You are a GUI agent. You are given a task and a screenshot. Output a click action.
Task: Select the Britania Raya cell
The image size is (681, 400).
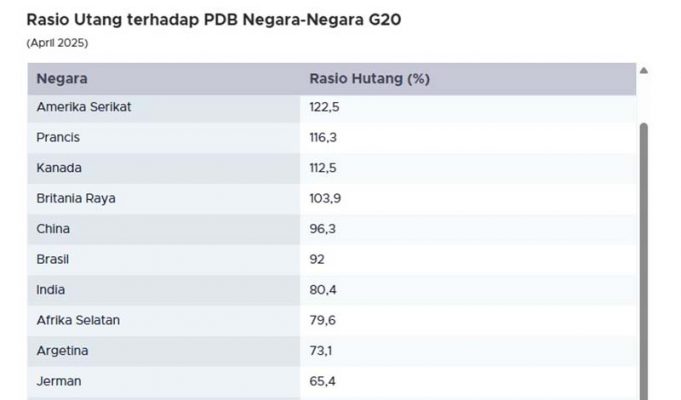coord(76,198)
